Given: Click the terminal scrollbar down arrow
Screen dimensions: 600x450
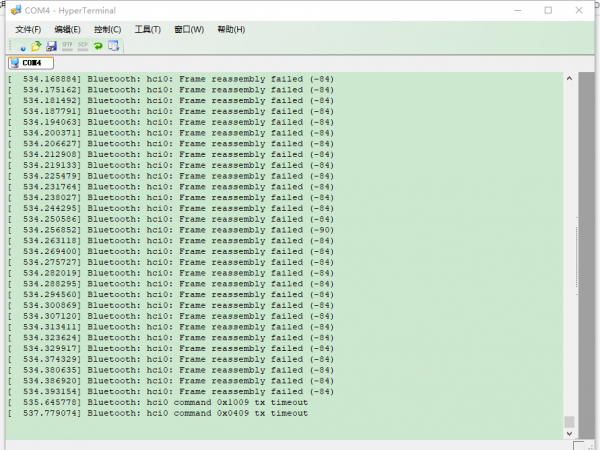Looking at the screenshot, I should click(570, 435).
